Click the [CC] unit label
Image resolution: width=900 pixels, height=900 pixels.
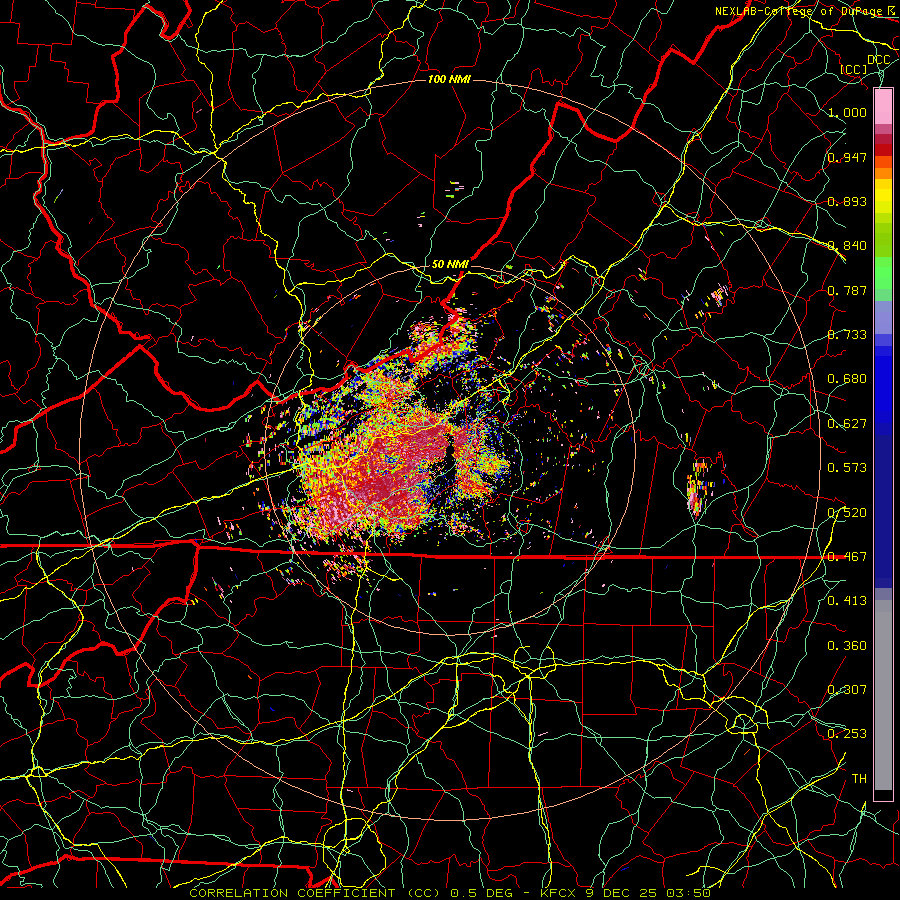[x=854, y=69]
